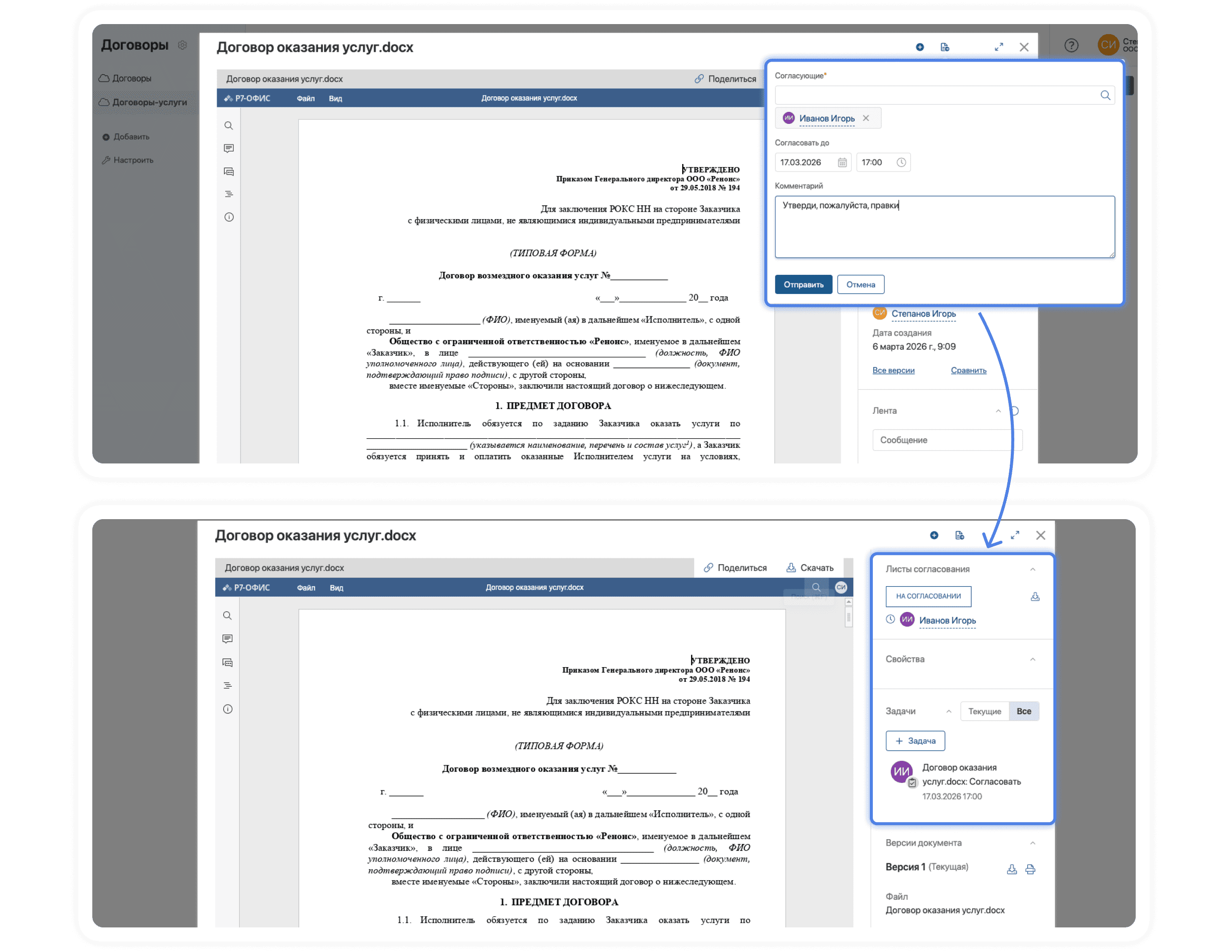Open the Вид menu in upper editor
1232x952 pixels.
click(335, 99)
